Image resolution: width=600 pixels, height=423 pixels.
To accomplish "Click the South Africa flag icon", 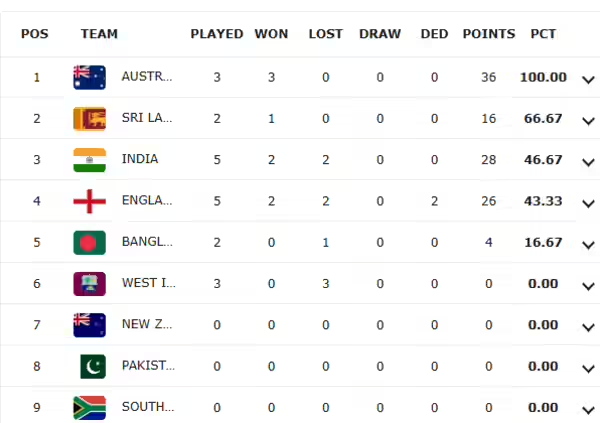I will pyautogui.click(x=90, y=407).
